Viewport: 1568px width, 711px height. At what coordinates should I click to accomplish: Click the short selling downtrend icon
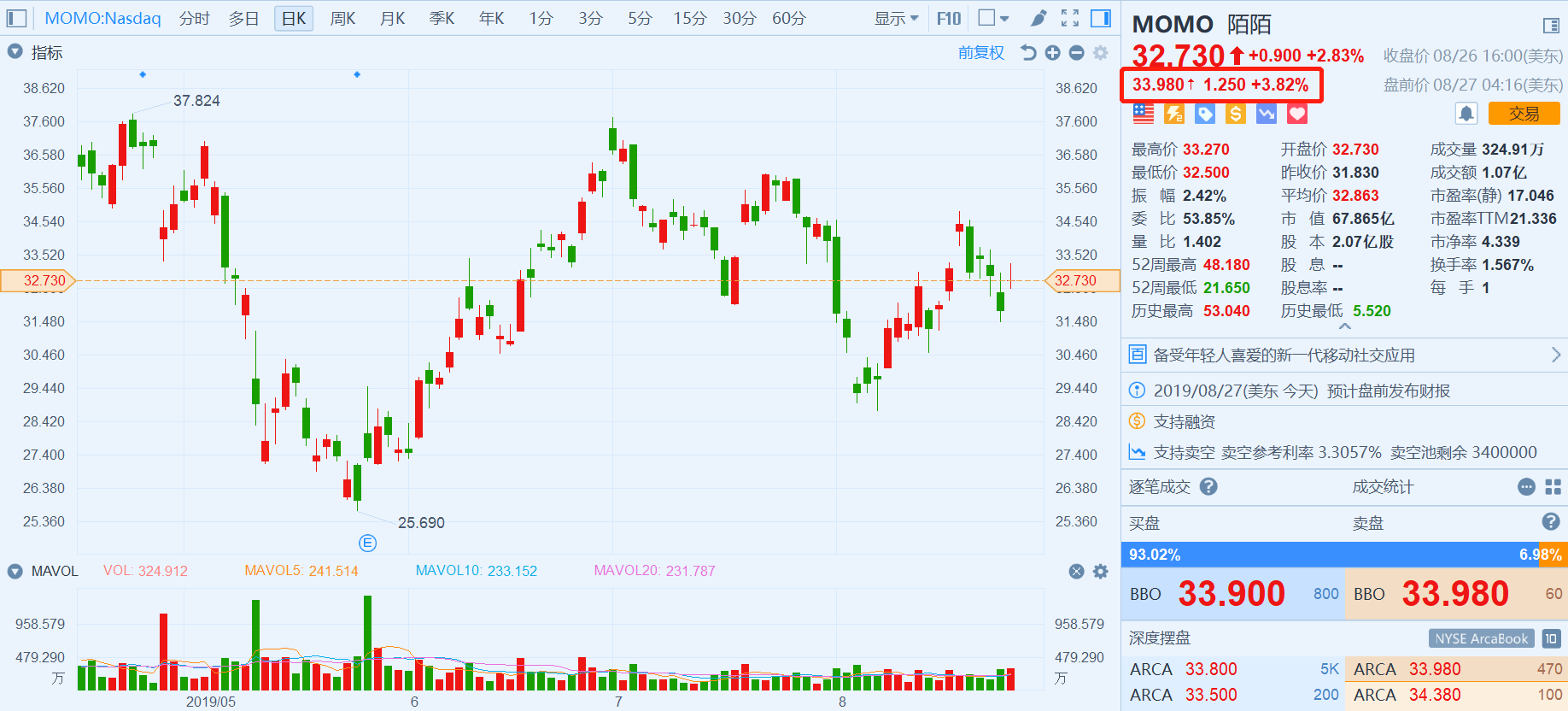pyautogui.click(x=1267, y=114)
